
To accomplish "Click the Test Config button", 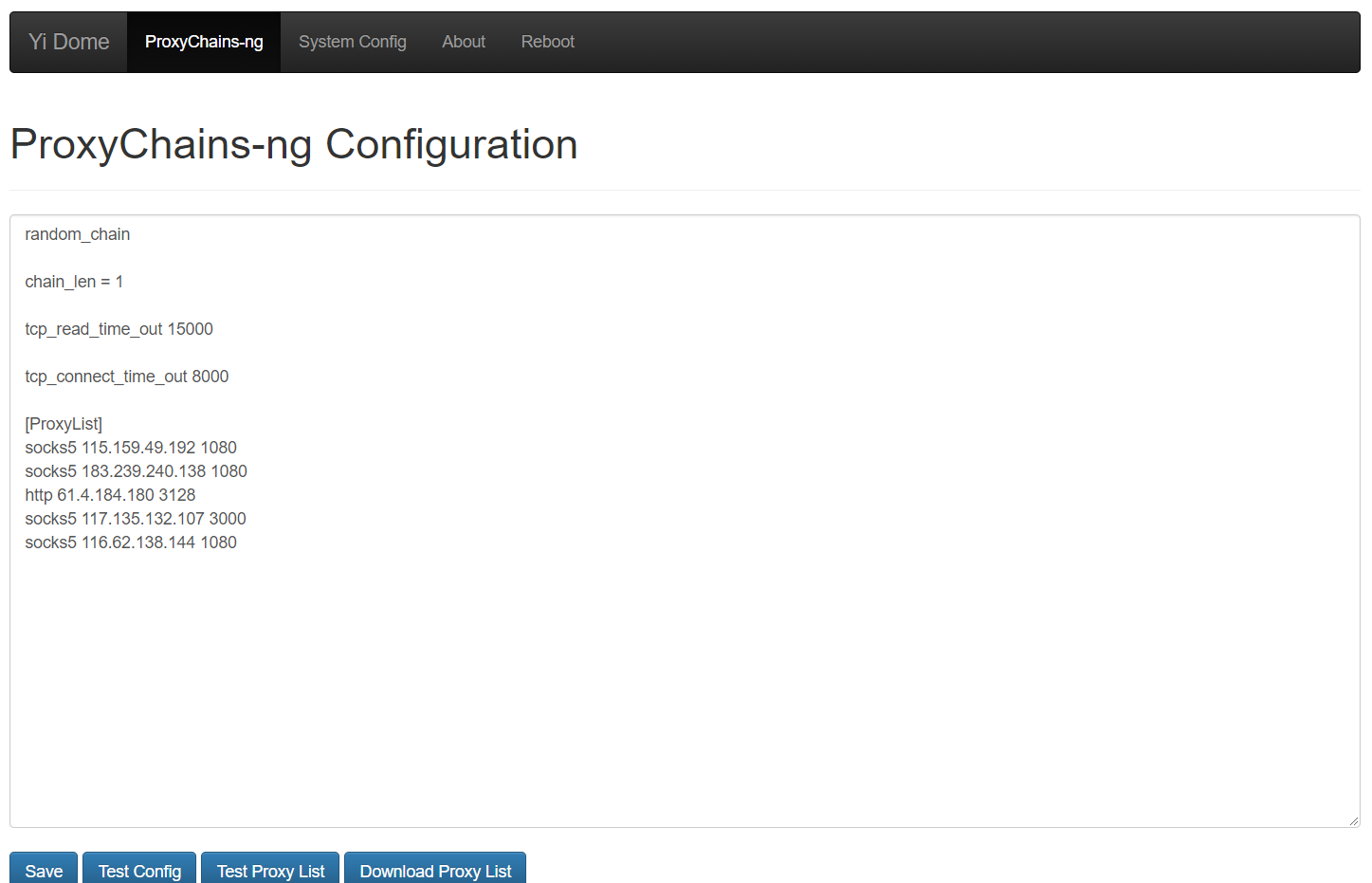I will pos(139,870).
